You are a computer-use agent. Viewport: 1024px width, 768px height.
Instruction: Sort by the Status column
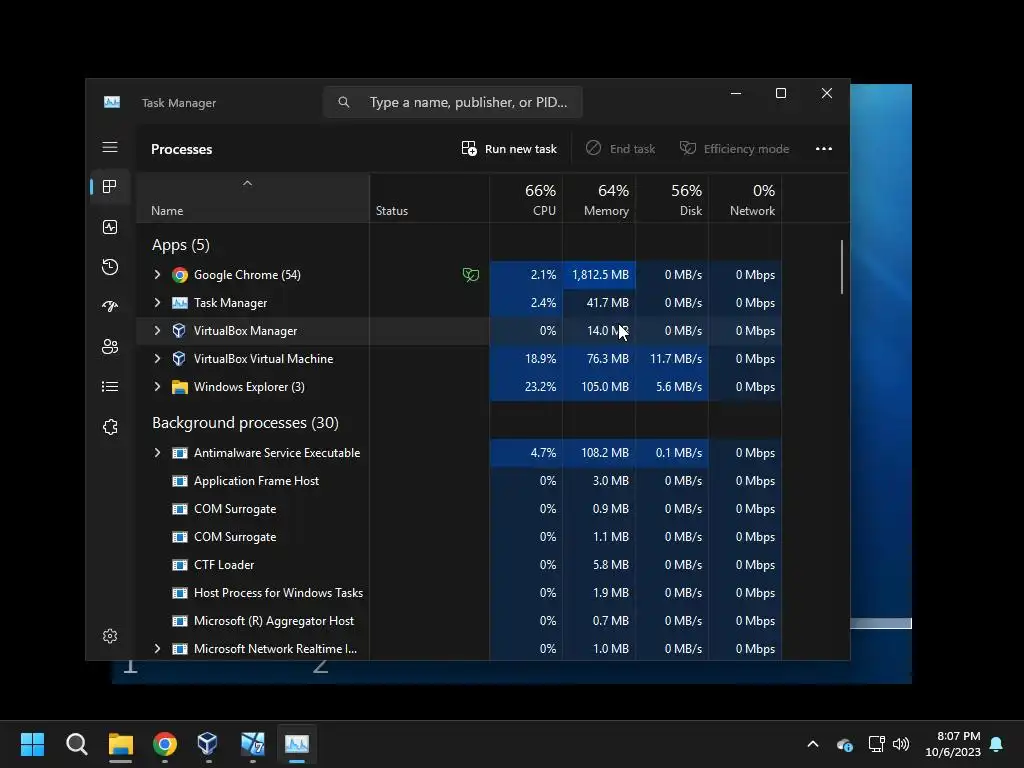(x=430, y=199)
